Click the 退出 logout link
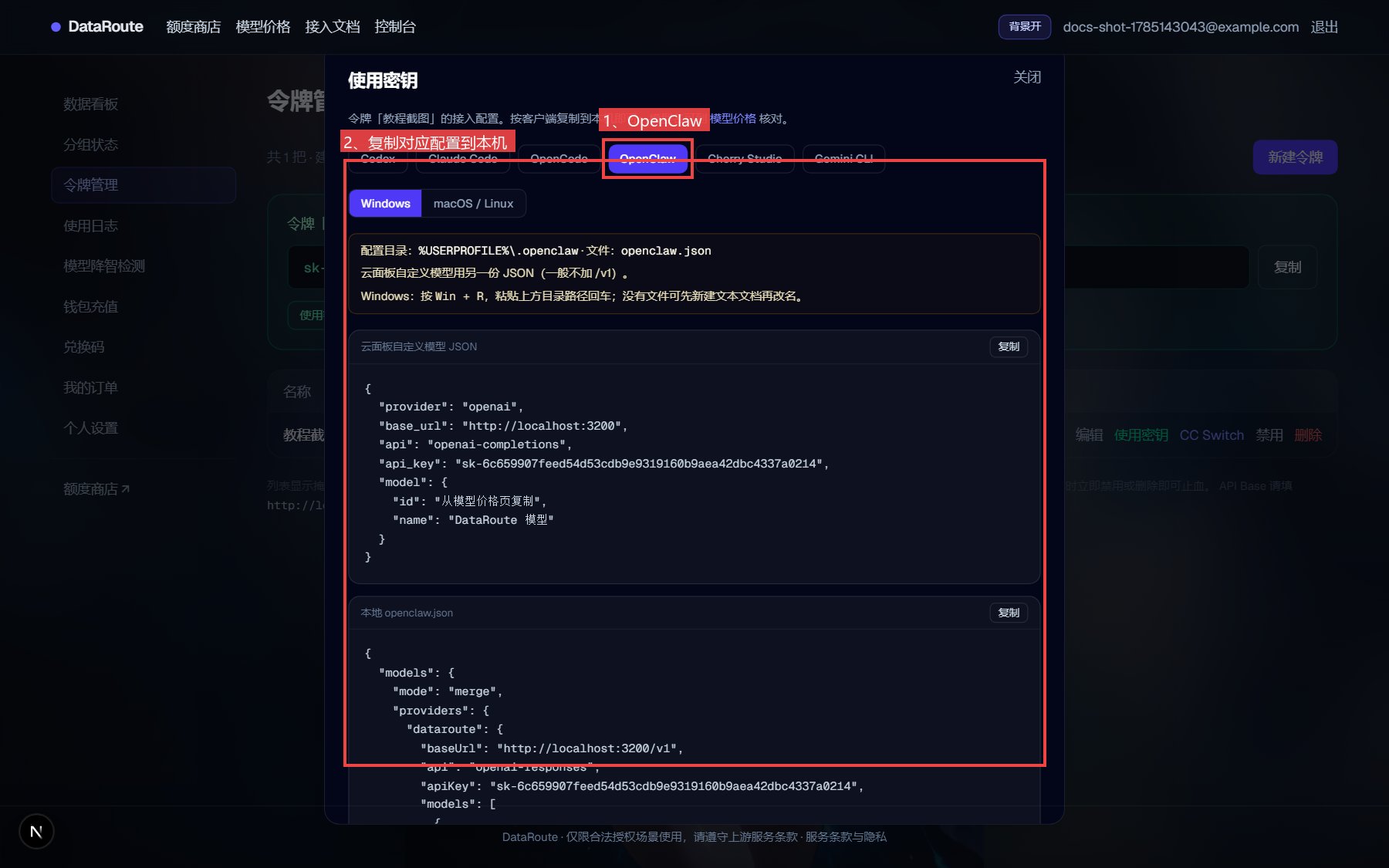The image size is (1389, 868). click(x=1324, y=27)
